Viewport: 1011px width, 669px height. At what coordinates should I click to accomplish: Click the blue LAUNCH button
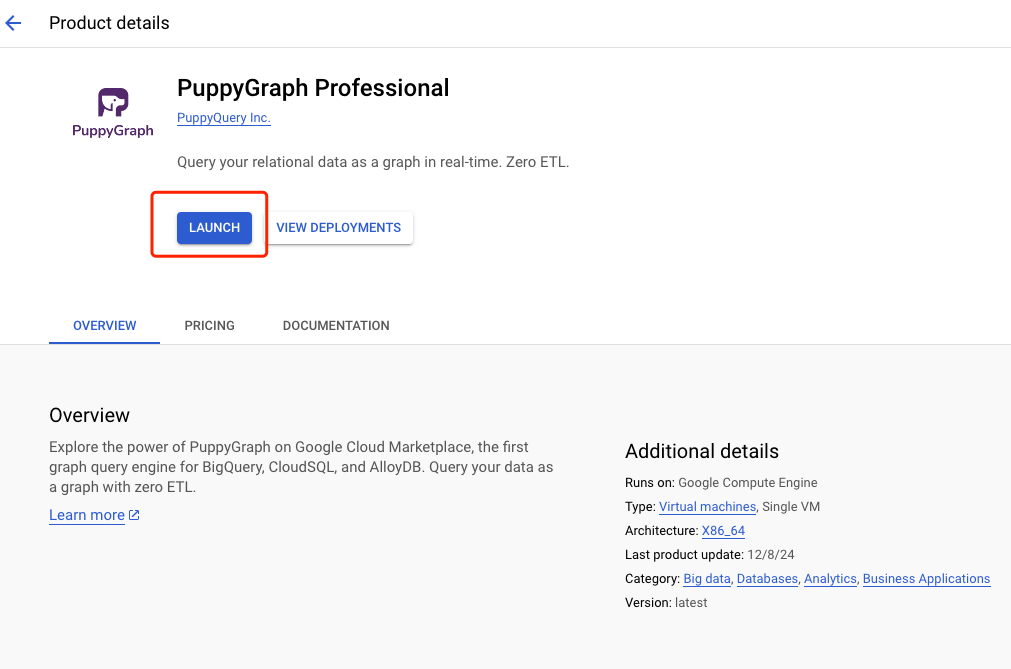click(x=214, y=228)
